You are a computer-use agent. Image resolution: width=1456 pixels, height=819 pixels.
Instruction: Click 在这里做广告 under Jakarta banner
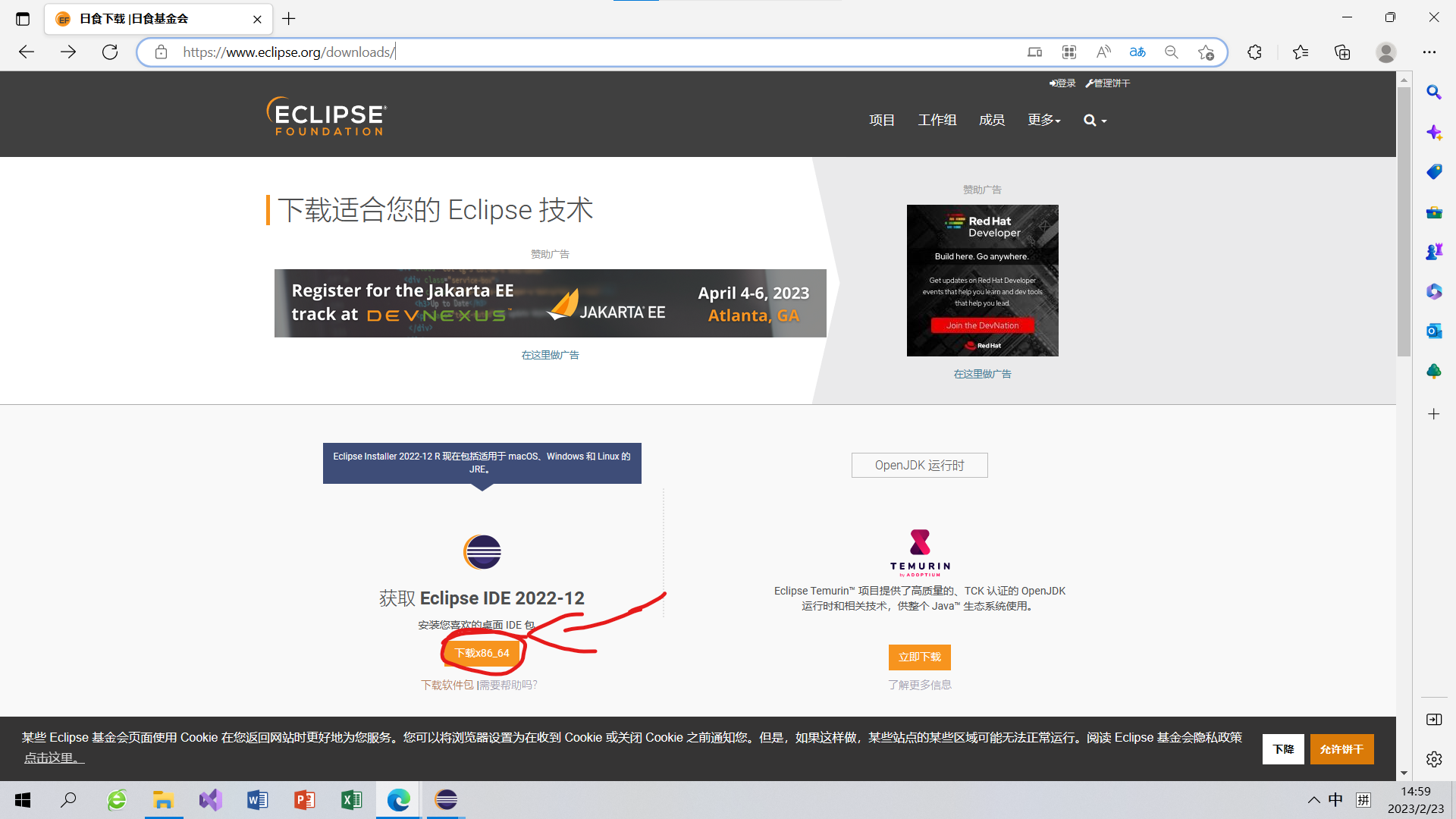pos(550,355)
